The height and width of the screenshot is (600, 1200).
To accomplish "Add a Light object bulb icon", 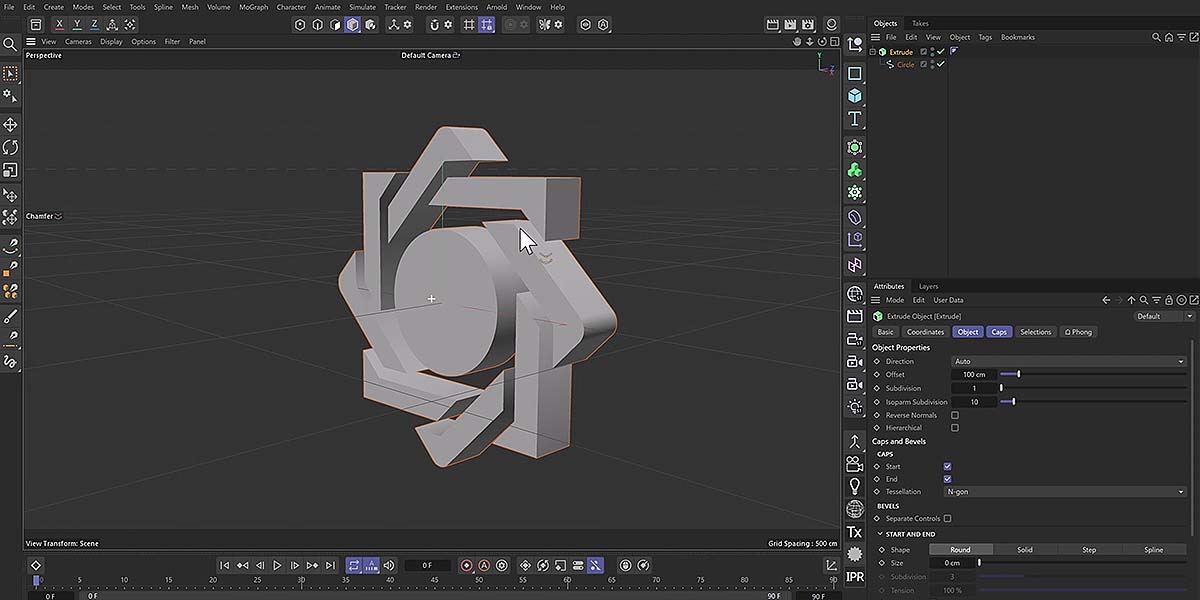I will point(855,486).
